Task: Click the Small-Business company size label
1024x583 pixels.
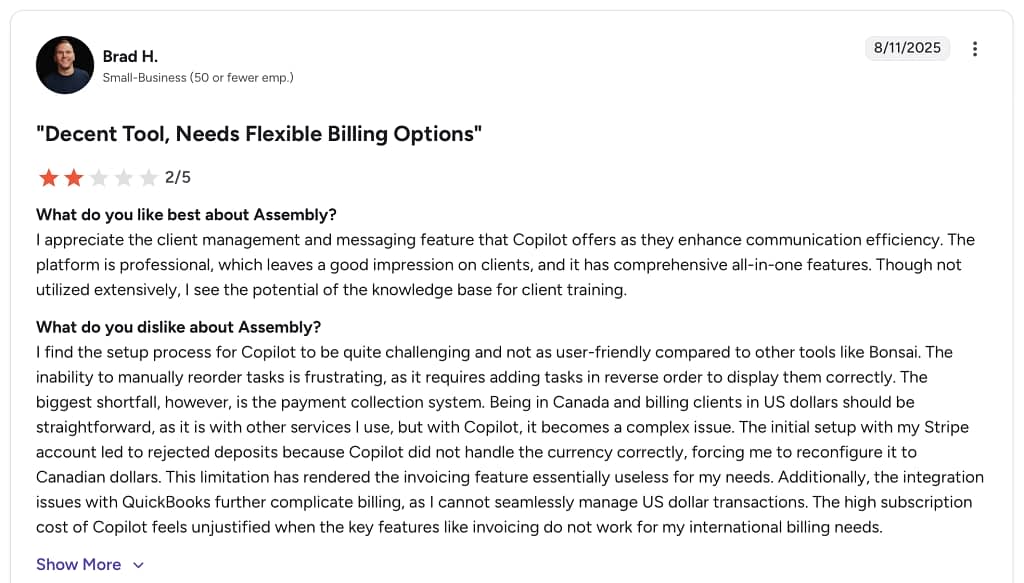Action: [x=198, y=78]
